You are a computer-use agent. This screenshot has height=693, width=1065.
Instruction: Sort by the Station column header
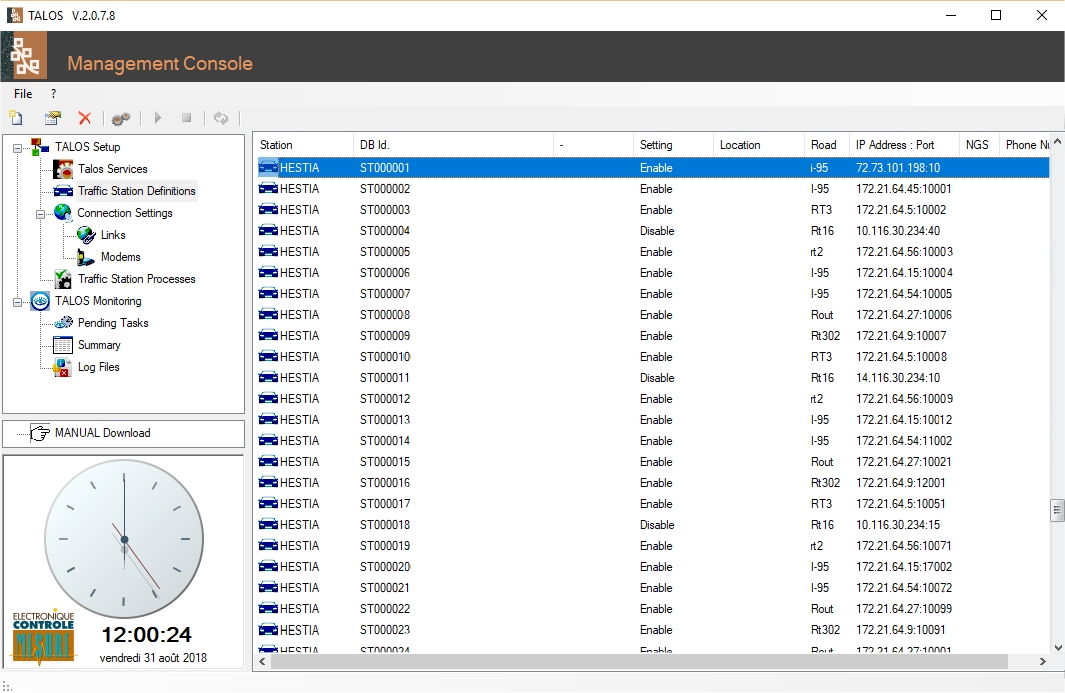pos(304,145)
